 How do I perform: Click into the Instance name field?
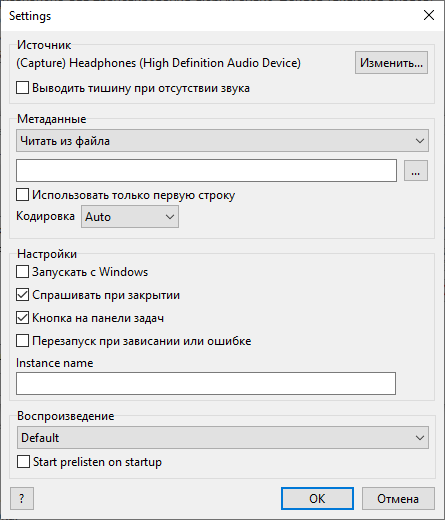coord(206,383)
